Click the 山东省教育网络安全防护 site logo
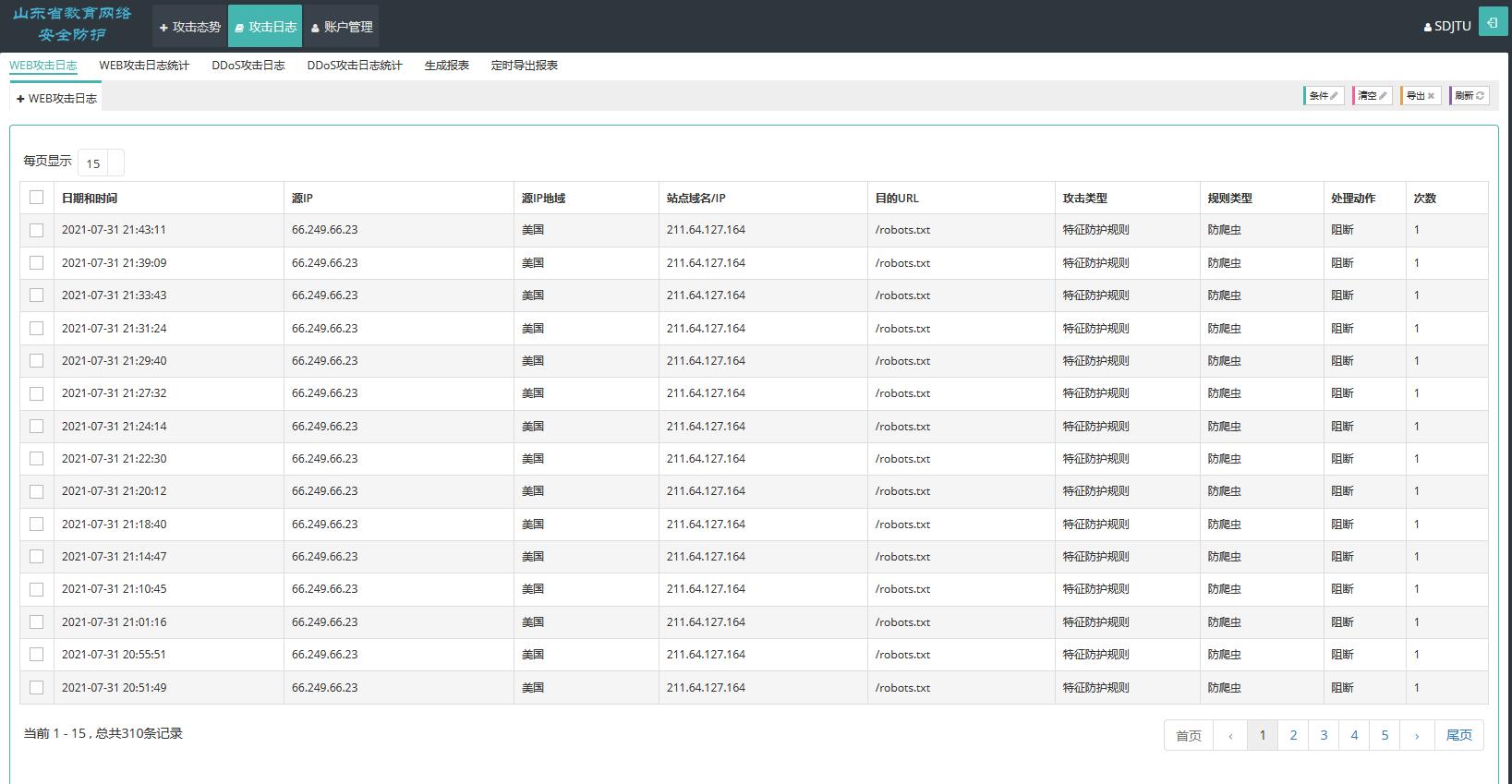The image size is (1512, 784). click(72, 25)
